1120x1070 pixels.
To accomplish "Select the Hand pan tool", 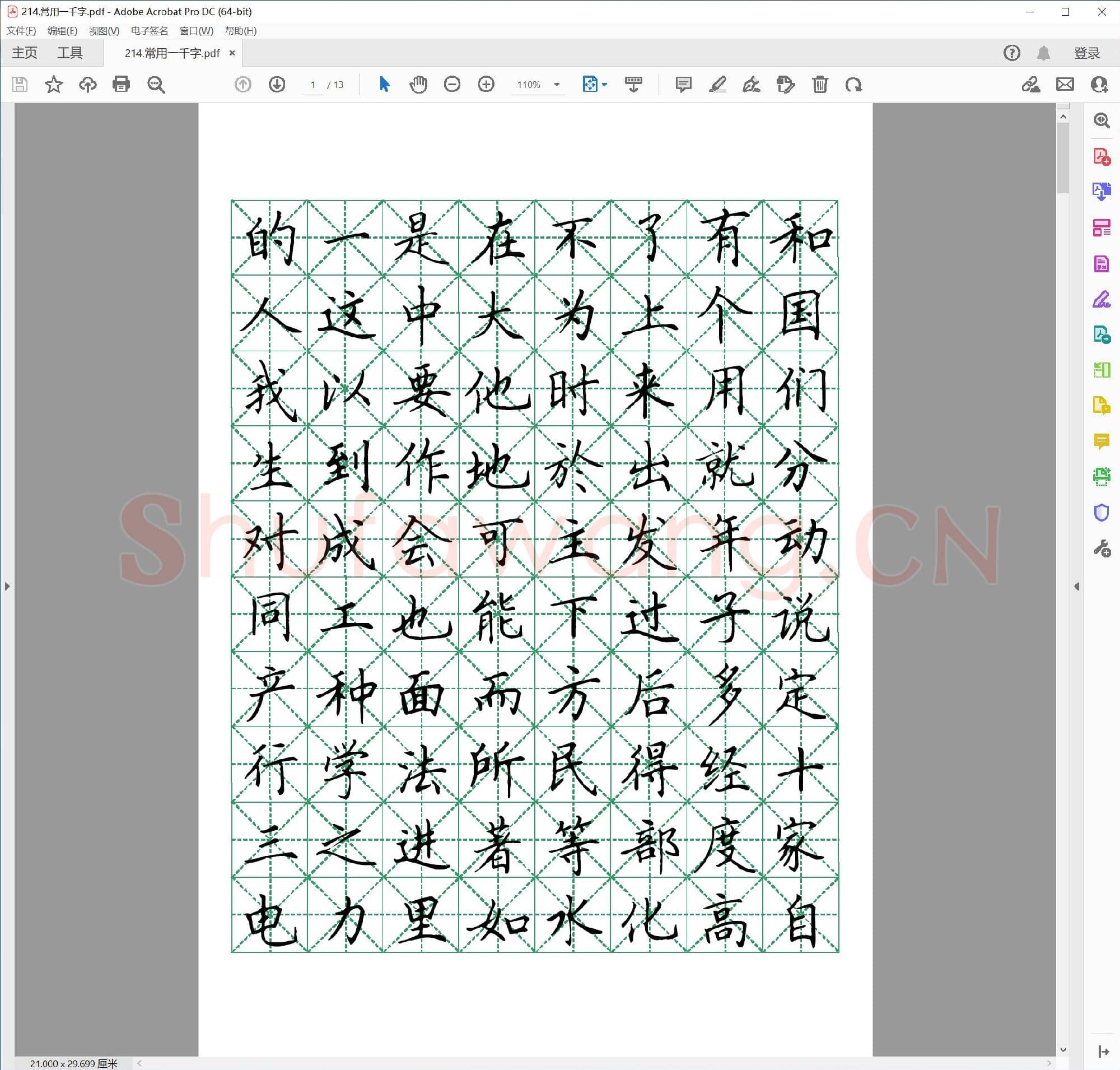I will 418,85.
